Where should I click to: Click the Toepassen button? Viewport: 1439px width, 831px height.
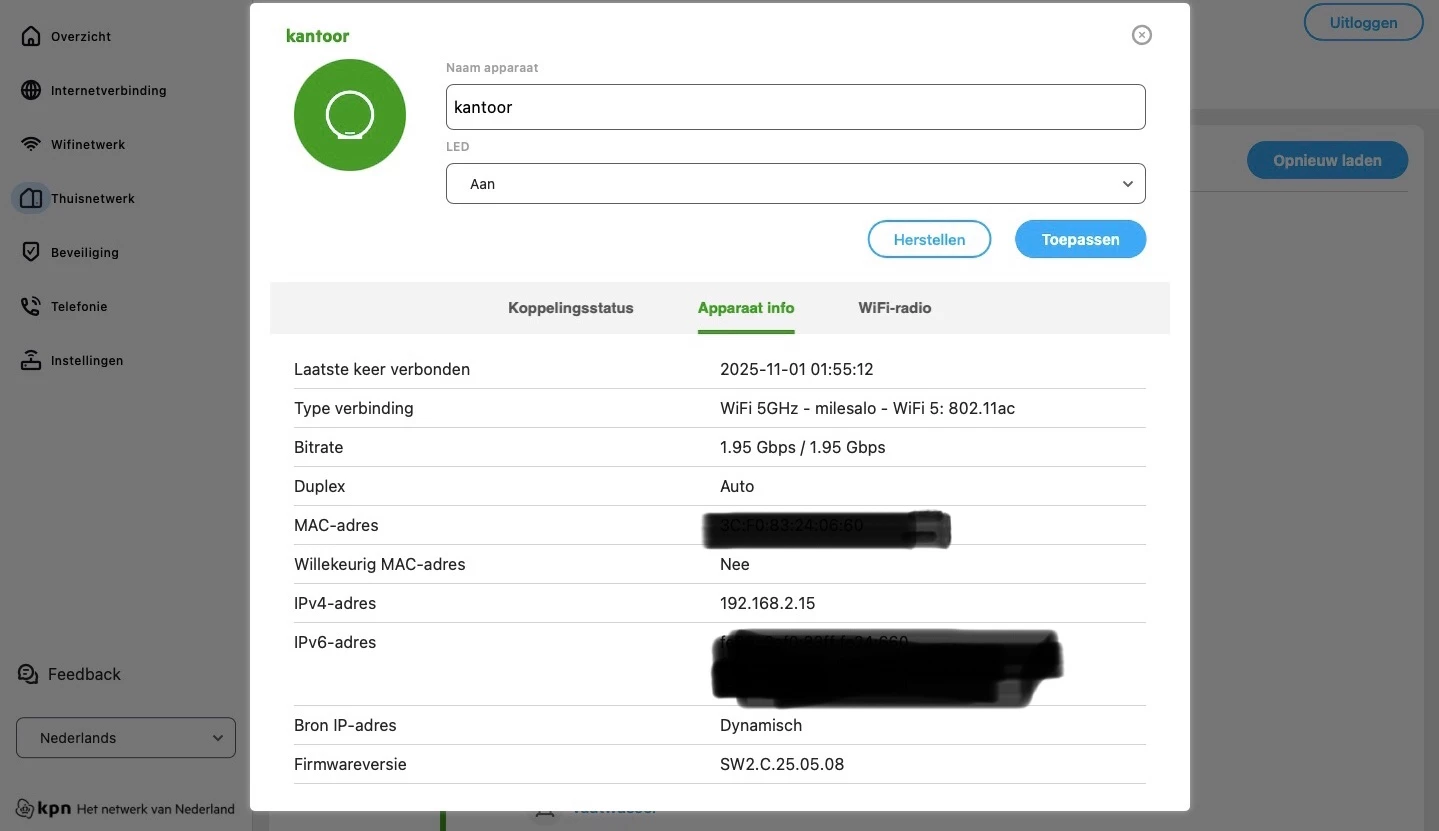click(1080, 239)
